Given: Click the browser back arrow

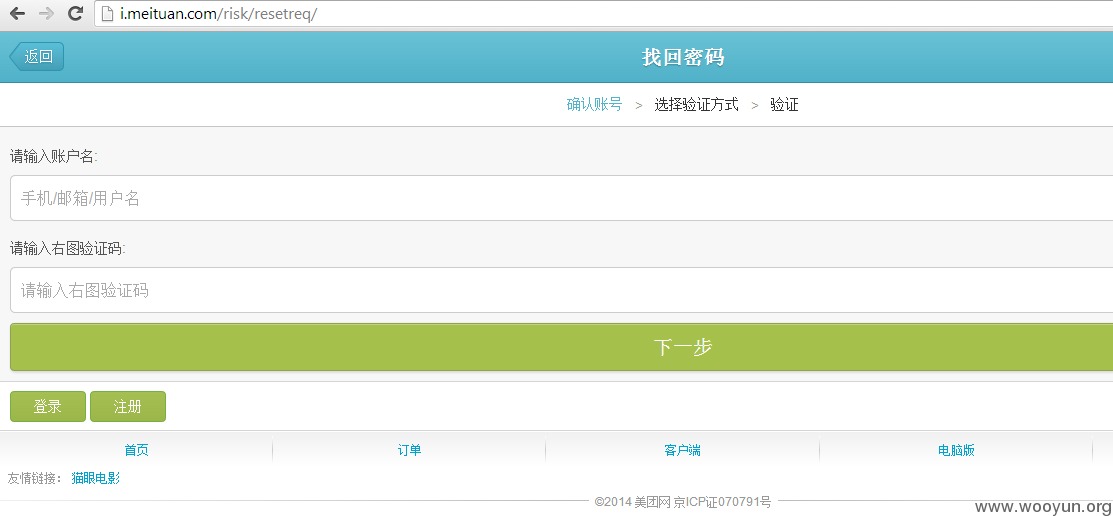Looking at the screenshot, I should (17, 13).
